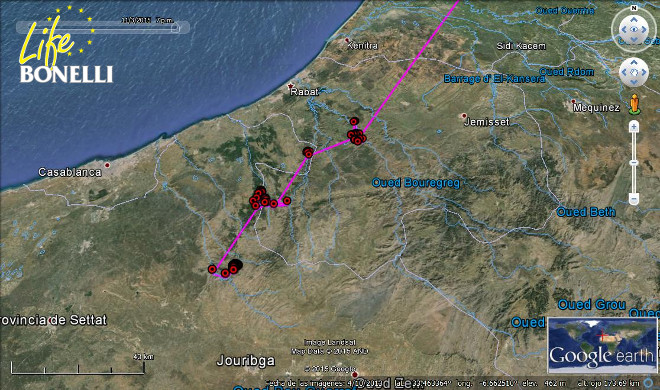Click the Oued Grou river label
The width and height of the screenshot is (660, 390).
pos(592,305)
